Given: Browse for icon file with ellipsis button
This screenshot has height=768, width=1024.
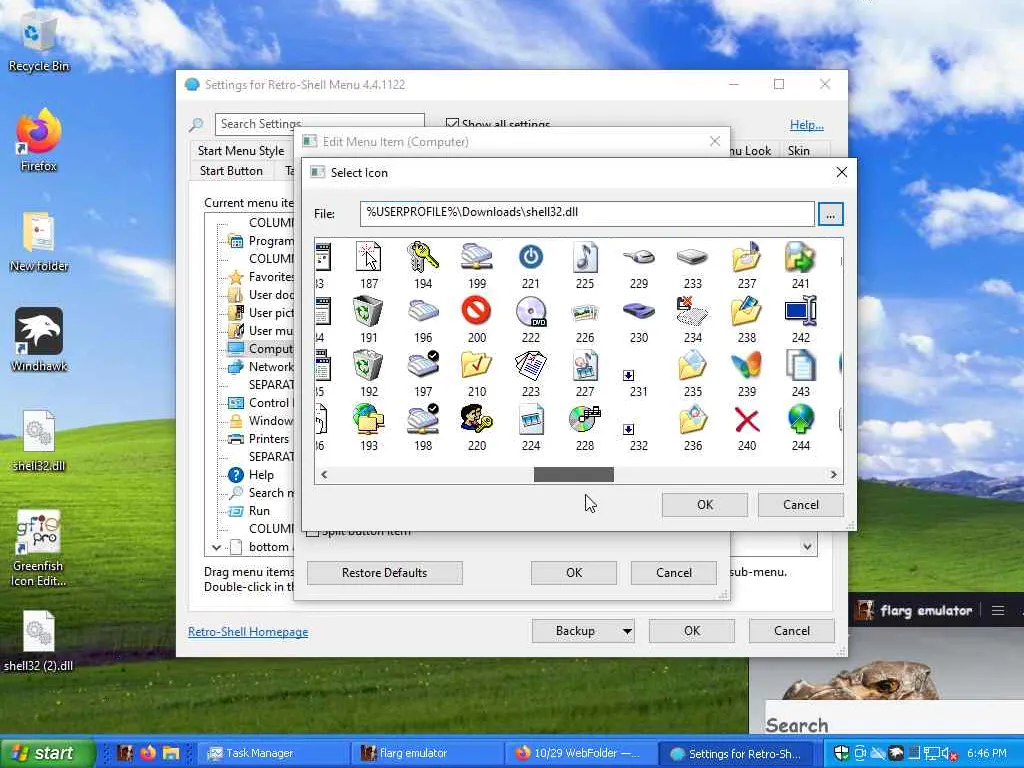Looking at the screenshot, I should tap(830, 214).
